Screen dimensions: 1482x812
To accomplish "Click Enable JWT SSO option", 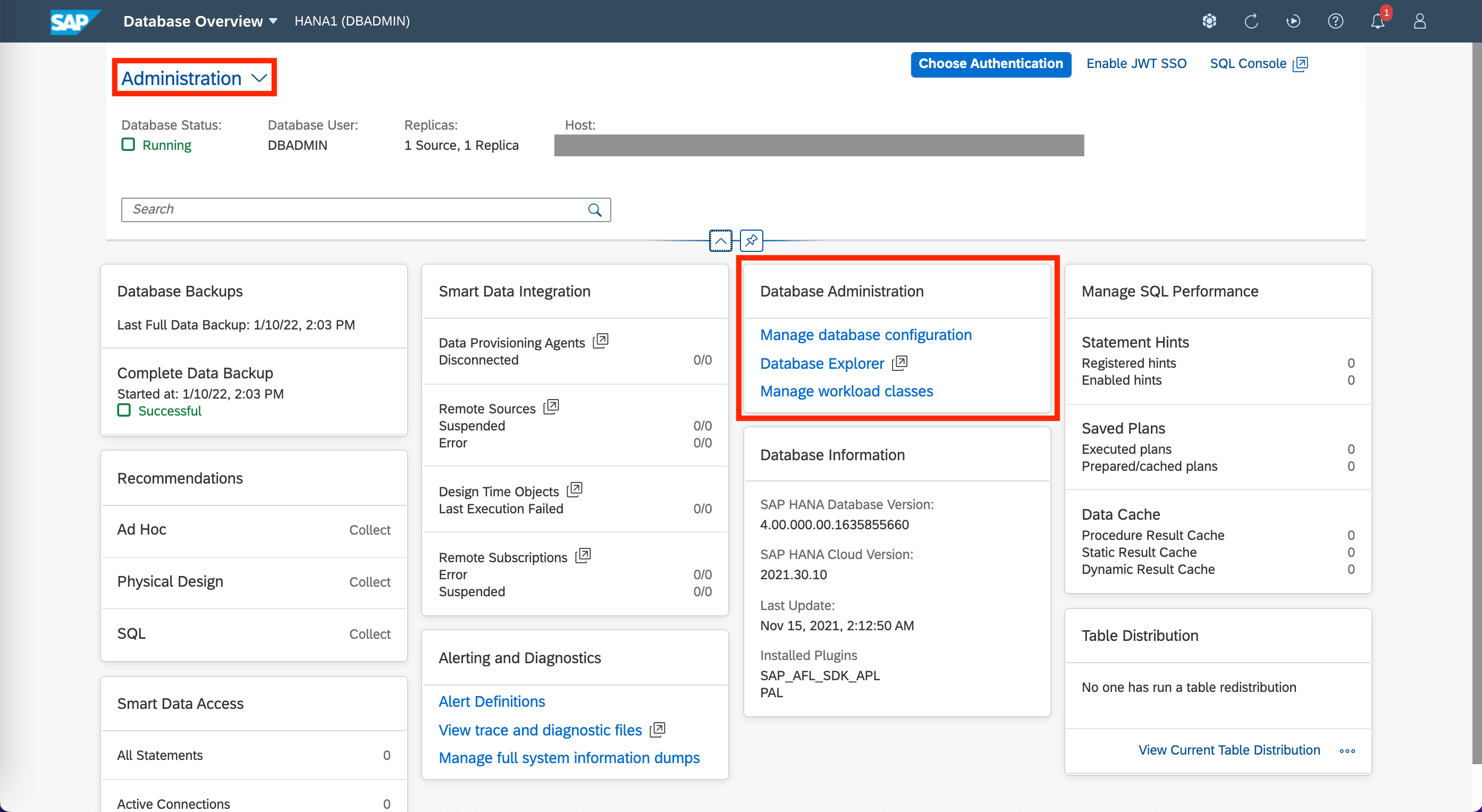I will click(1136, 63).
